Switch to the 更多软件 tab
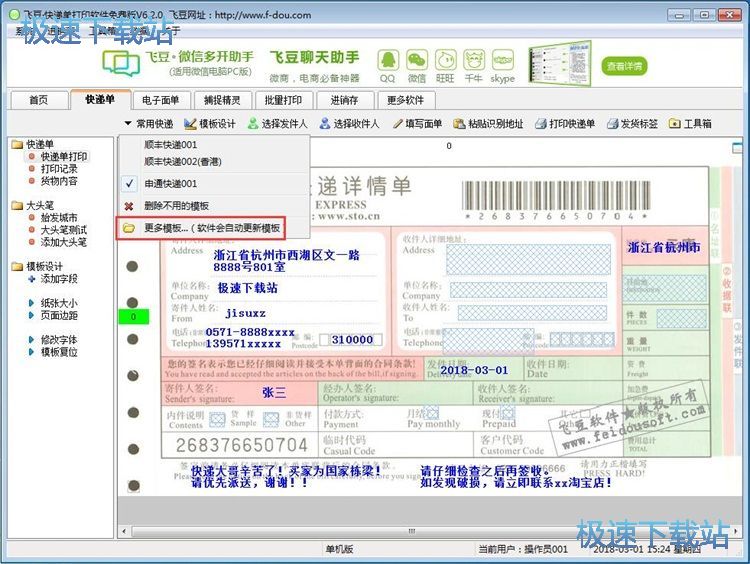Screen dimensions: 750x564 pyautogui.click(x=406, y=100)
